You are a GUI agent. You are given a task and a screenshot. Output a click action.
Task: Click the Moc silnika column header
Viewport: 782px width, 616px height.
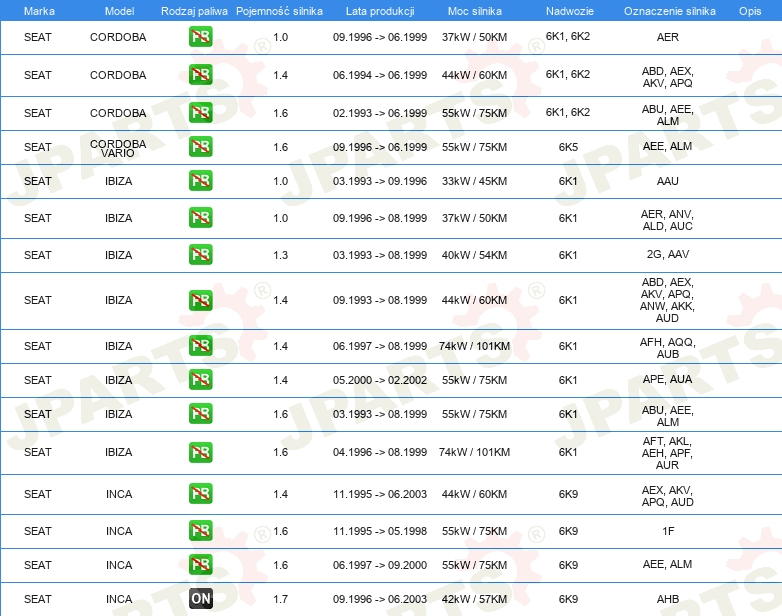[x=474, y=11]
